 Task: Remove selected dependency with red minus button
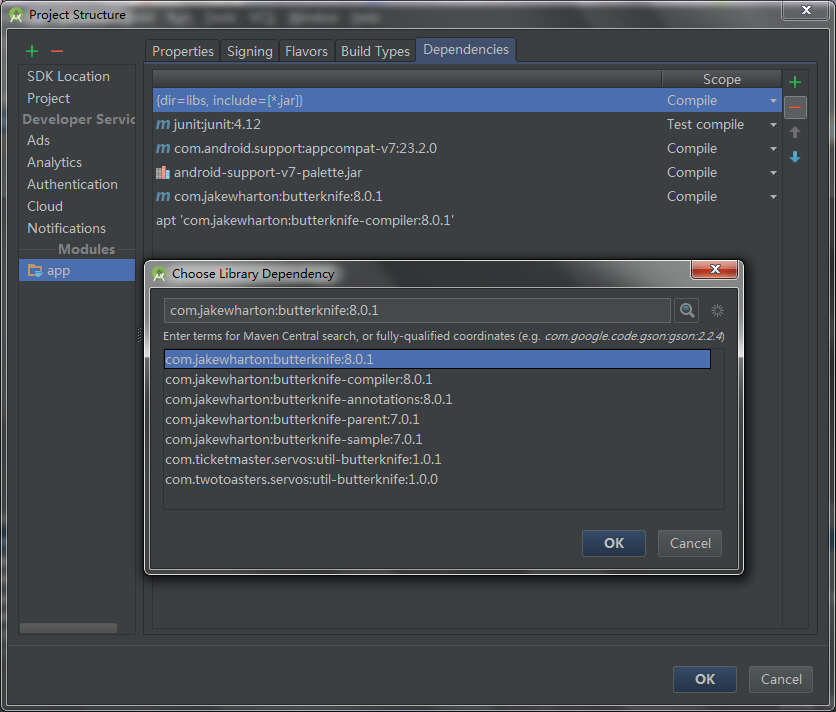[795, 107]
